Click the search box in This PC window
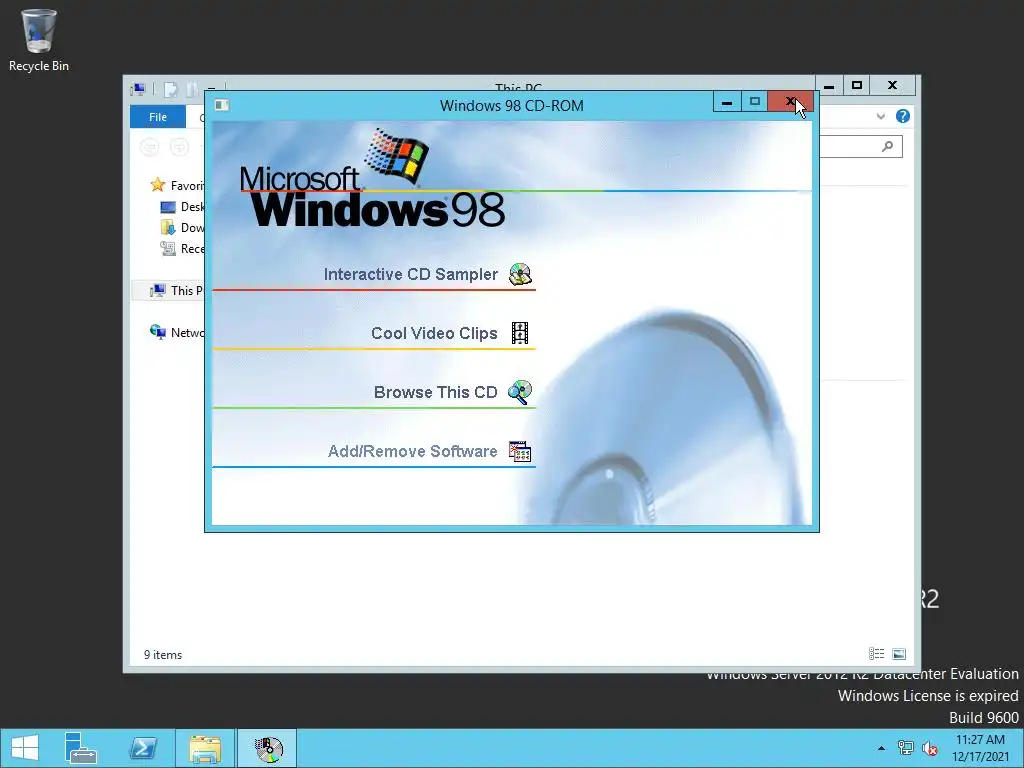1024x768 pixels. click(861, 147)
